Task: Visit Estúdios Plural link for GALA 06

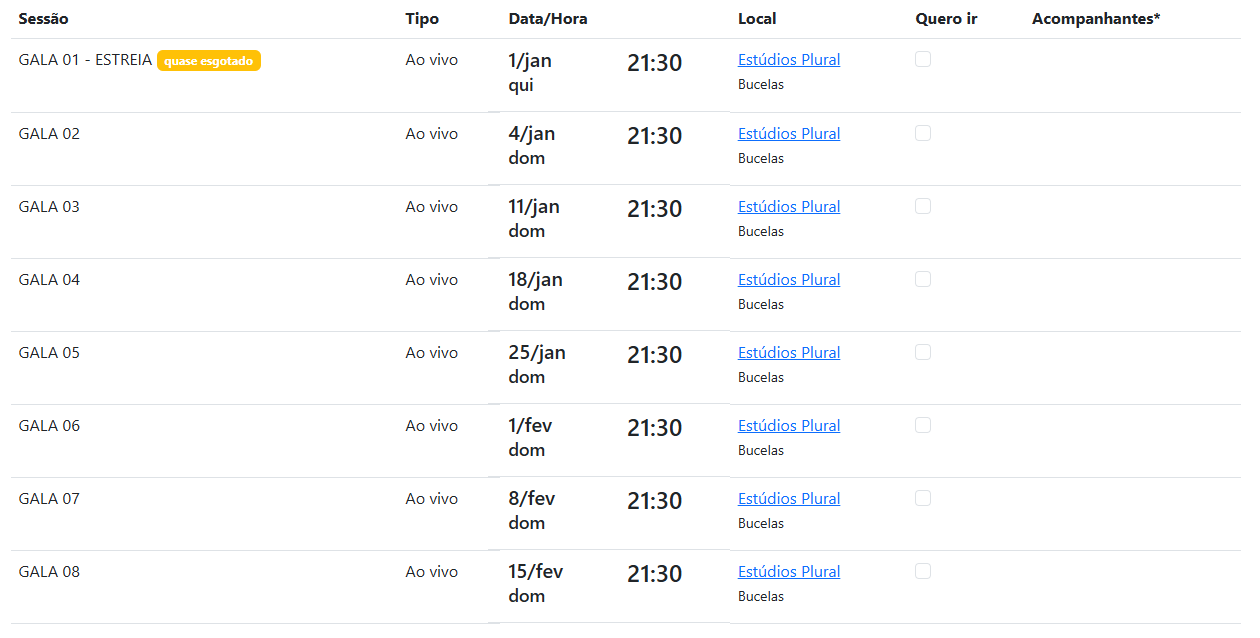Action: (789, 426)
